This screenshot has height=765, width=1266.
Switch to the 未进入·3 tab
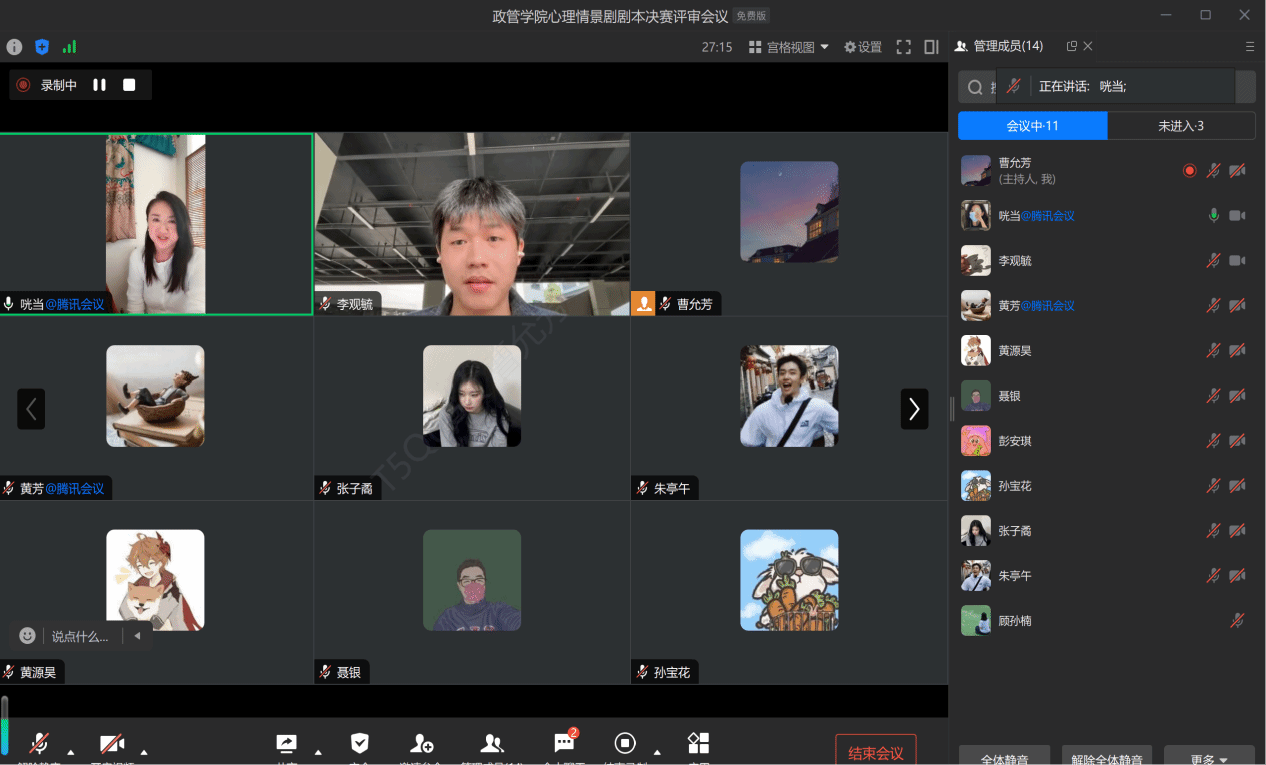point(1181,126)
